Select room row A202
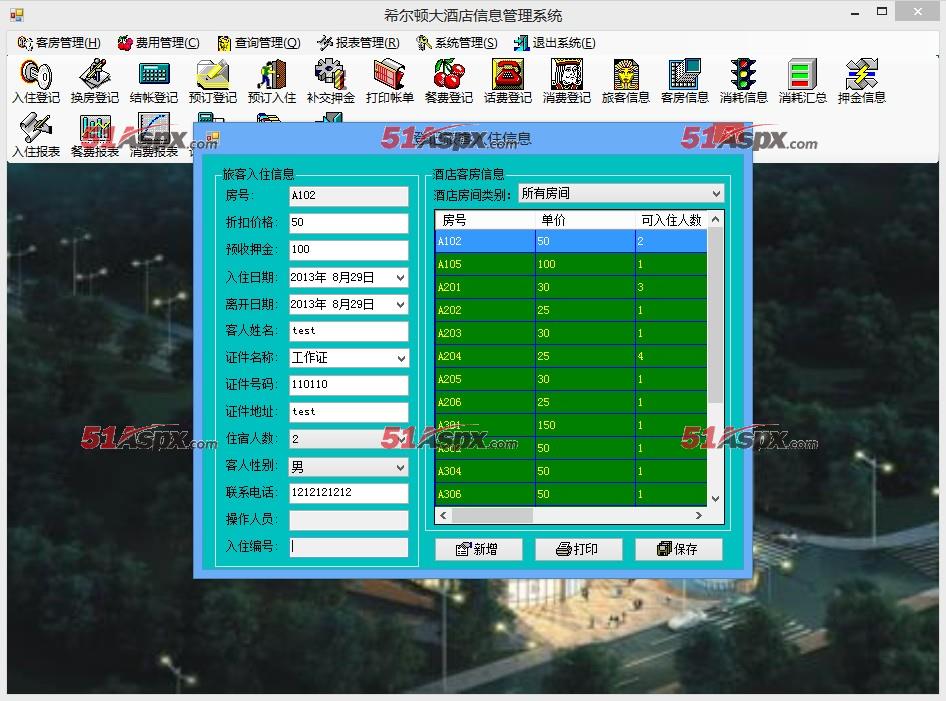946x701 pixels. 571,310
